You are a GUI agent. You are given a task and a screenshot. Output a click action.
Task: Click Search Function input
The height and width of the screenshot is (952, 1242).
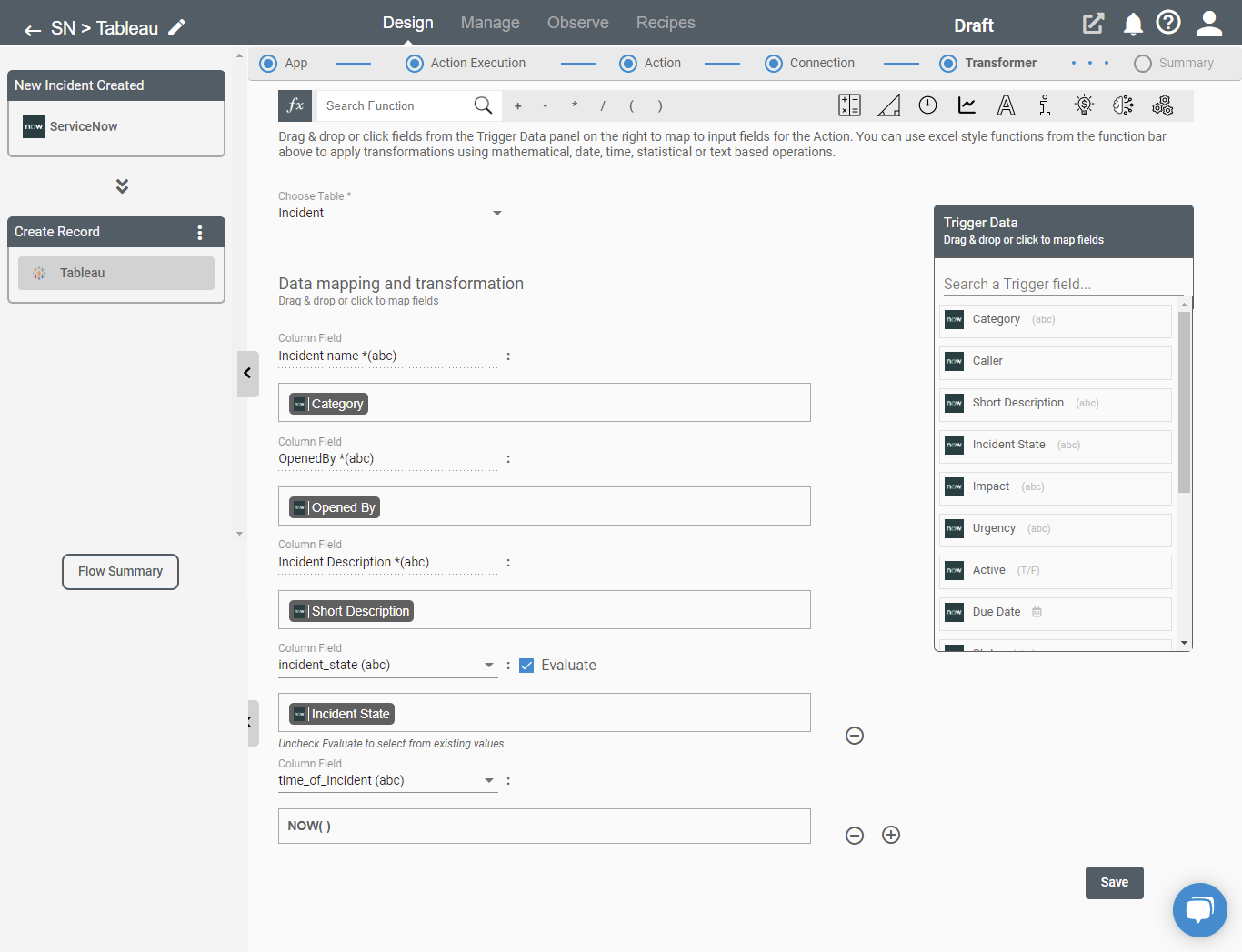[x=396, y=106]
